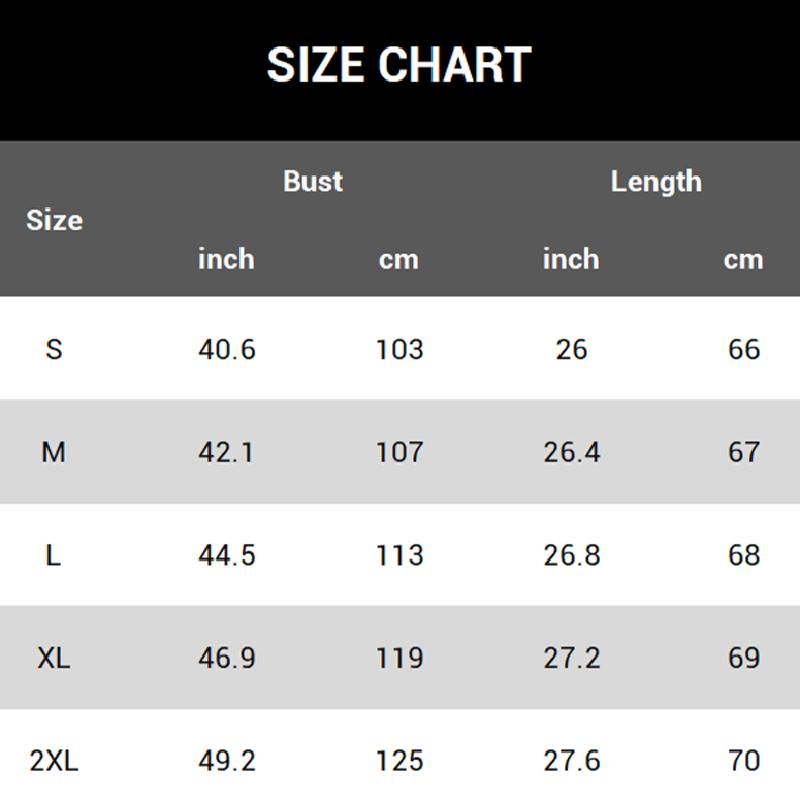The height and width of the screenshot is (800, 800).
Task: Click the 44.5 inch bust value
Action: click(x=227, y=555)
